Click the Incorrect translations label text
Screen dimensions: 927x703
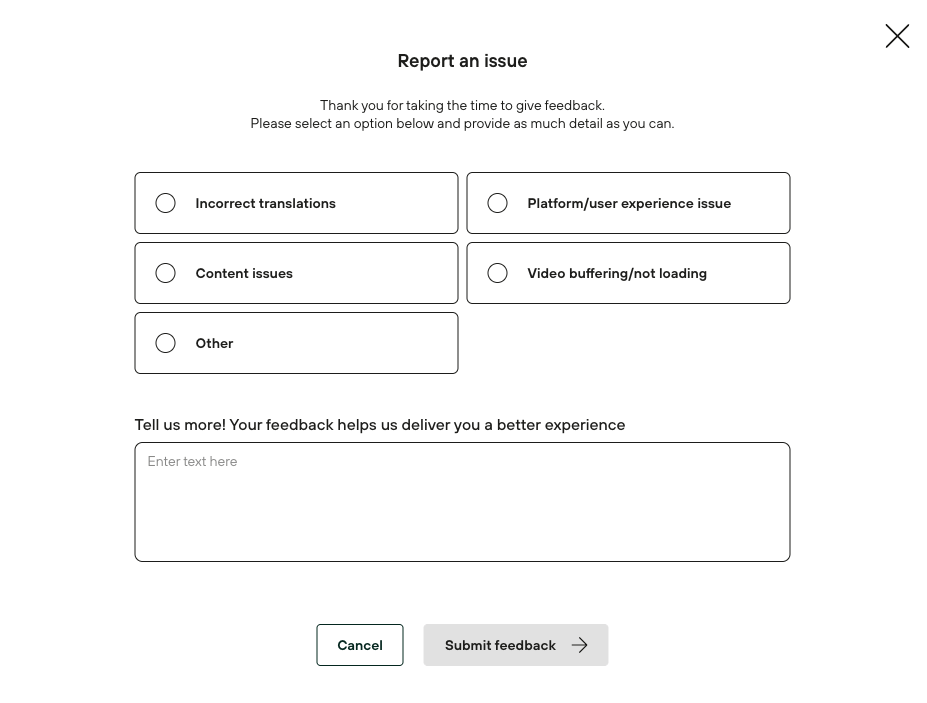coord(265,203)
